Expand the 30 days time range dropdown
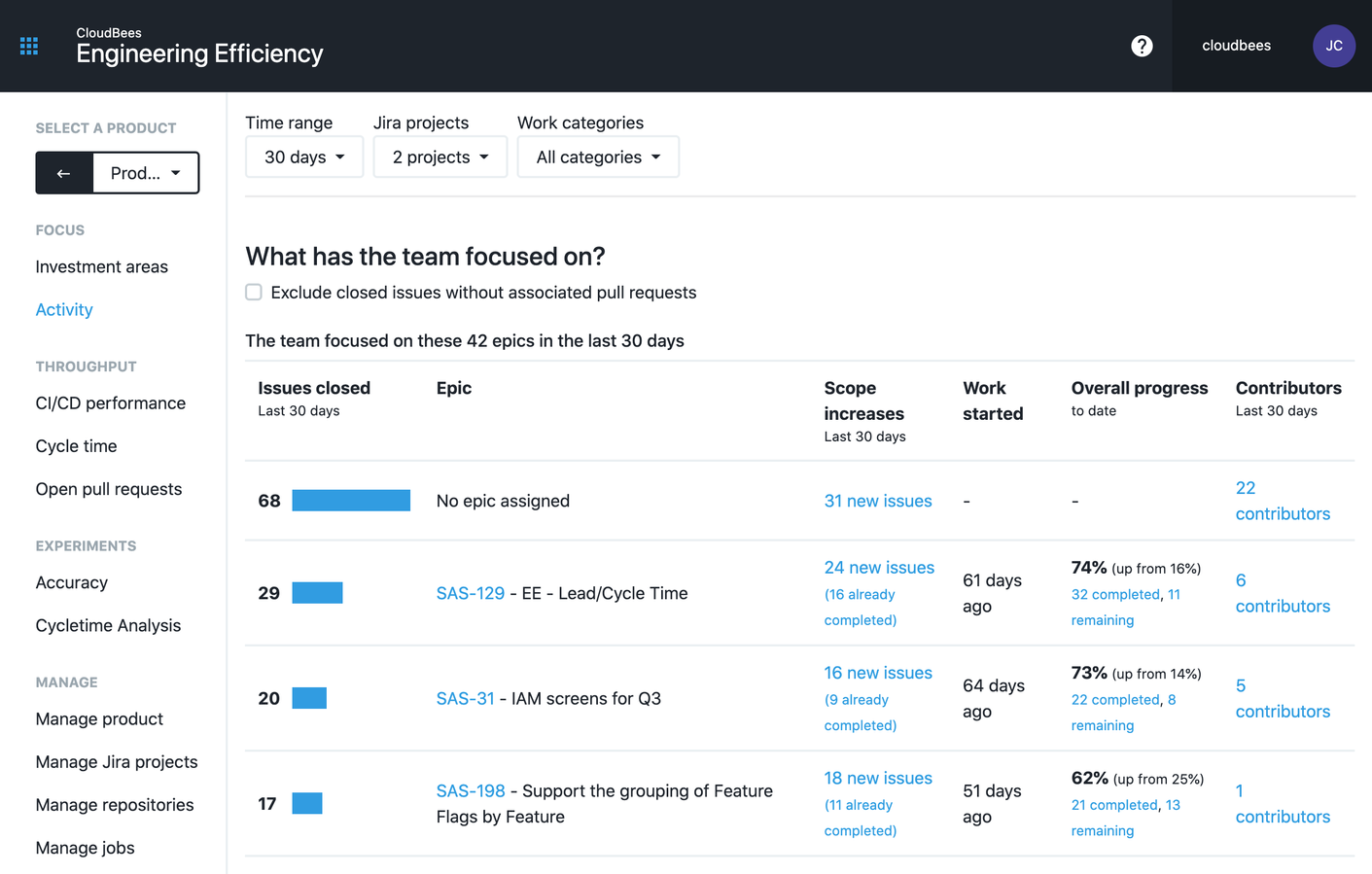The width and height of the screenshot is (1372, 874). 304,157
